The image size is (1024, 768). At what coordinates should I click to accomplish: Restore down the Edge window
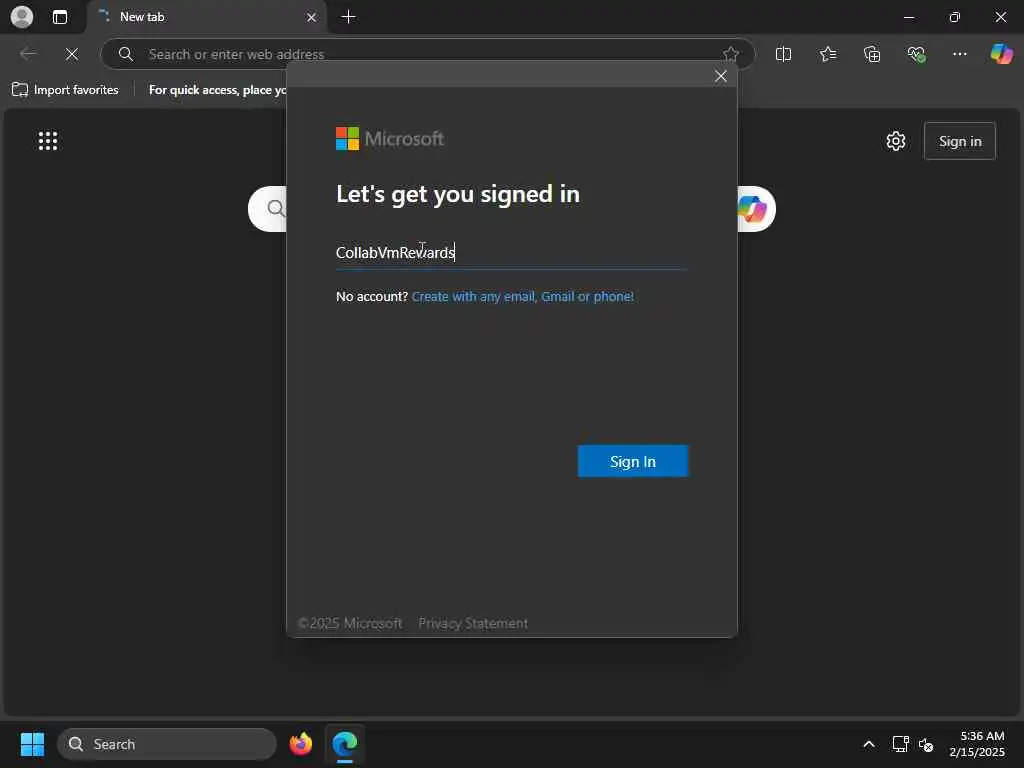click(954, 17)
